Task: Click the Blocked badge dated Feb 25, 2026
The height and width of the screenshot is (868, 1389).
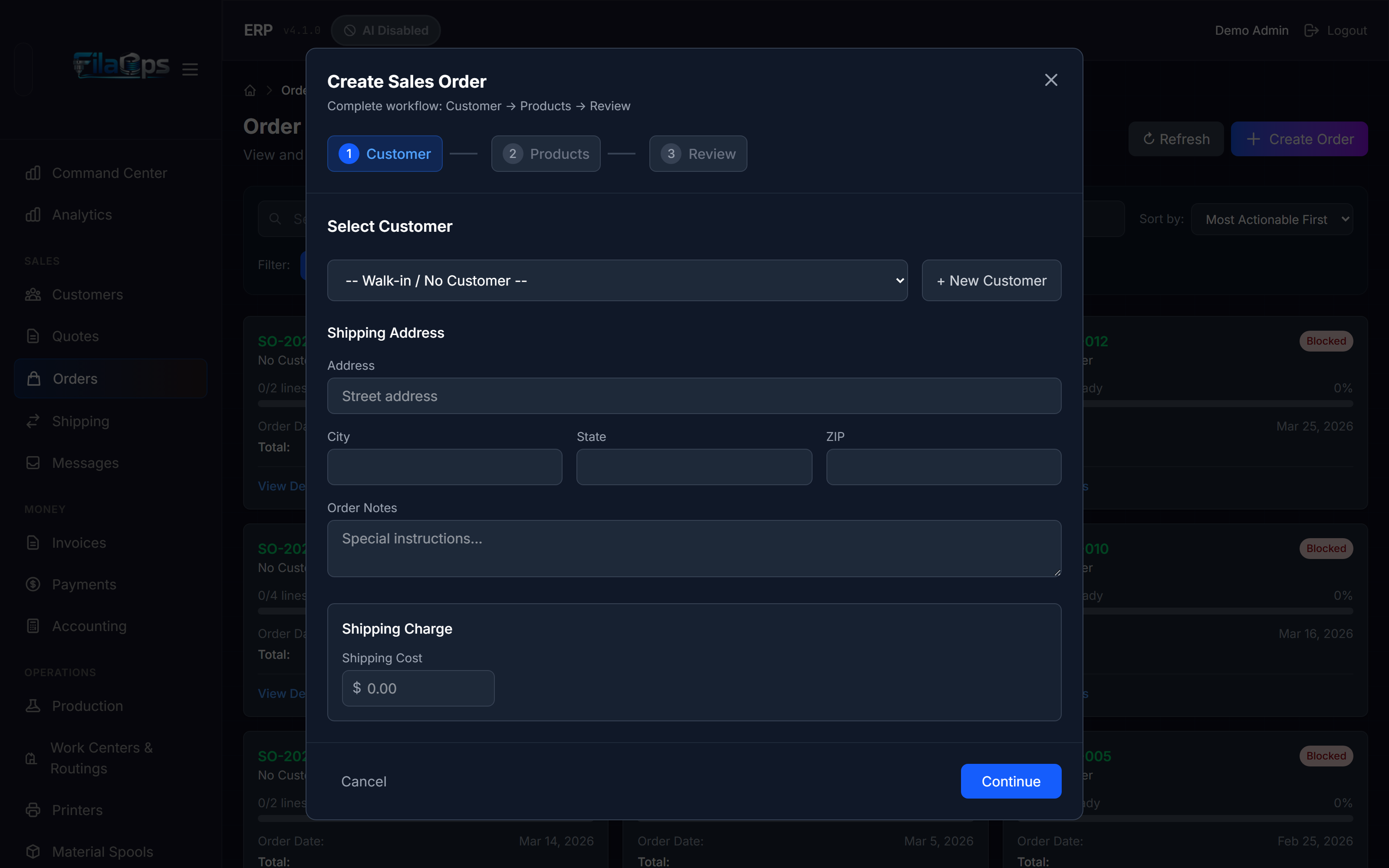Action: point(1326,756)
